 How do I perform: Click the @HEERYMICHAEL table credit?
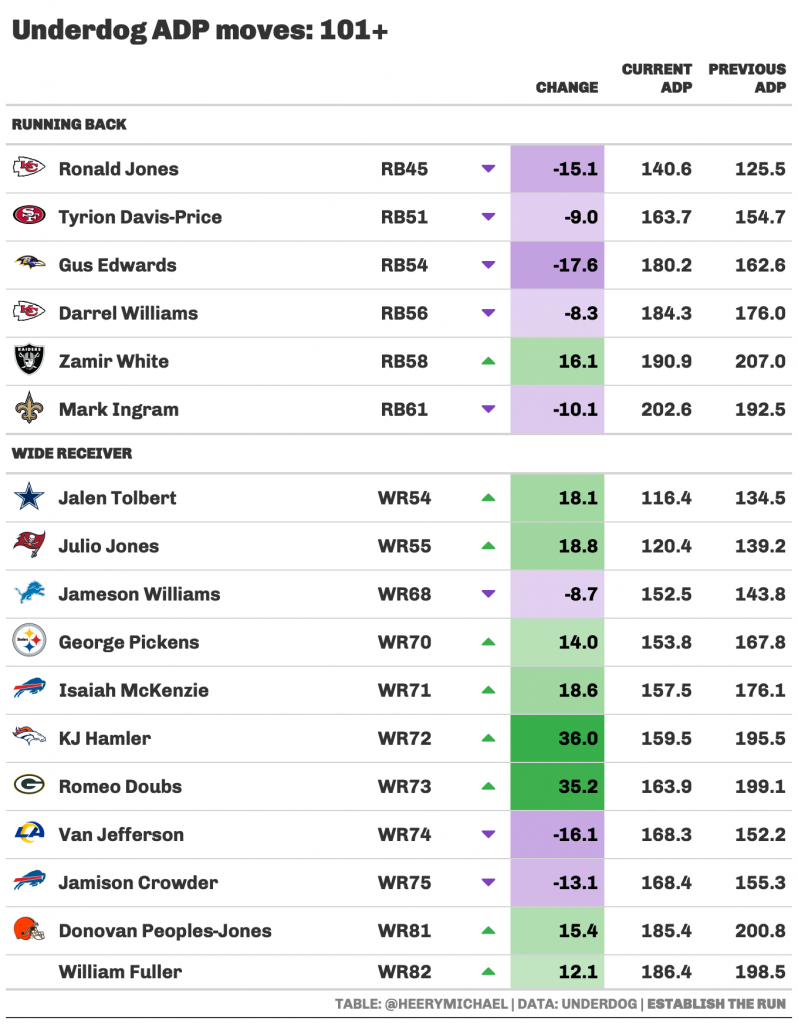(446, 1004)
